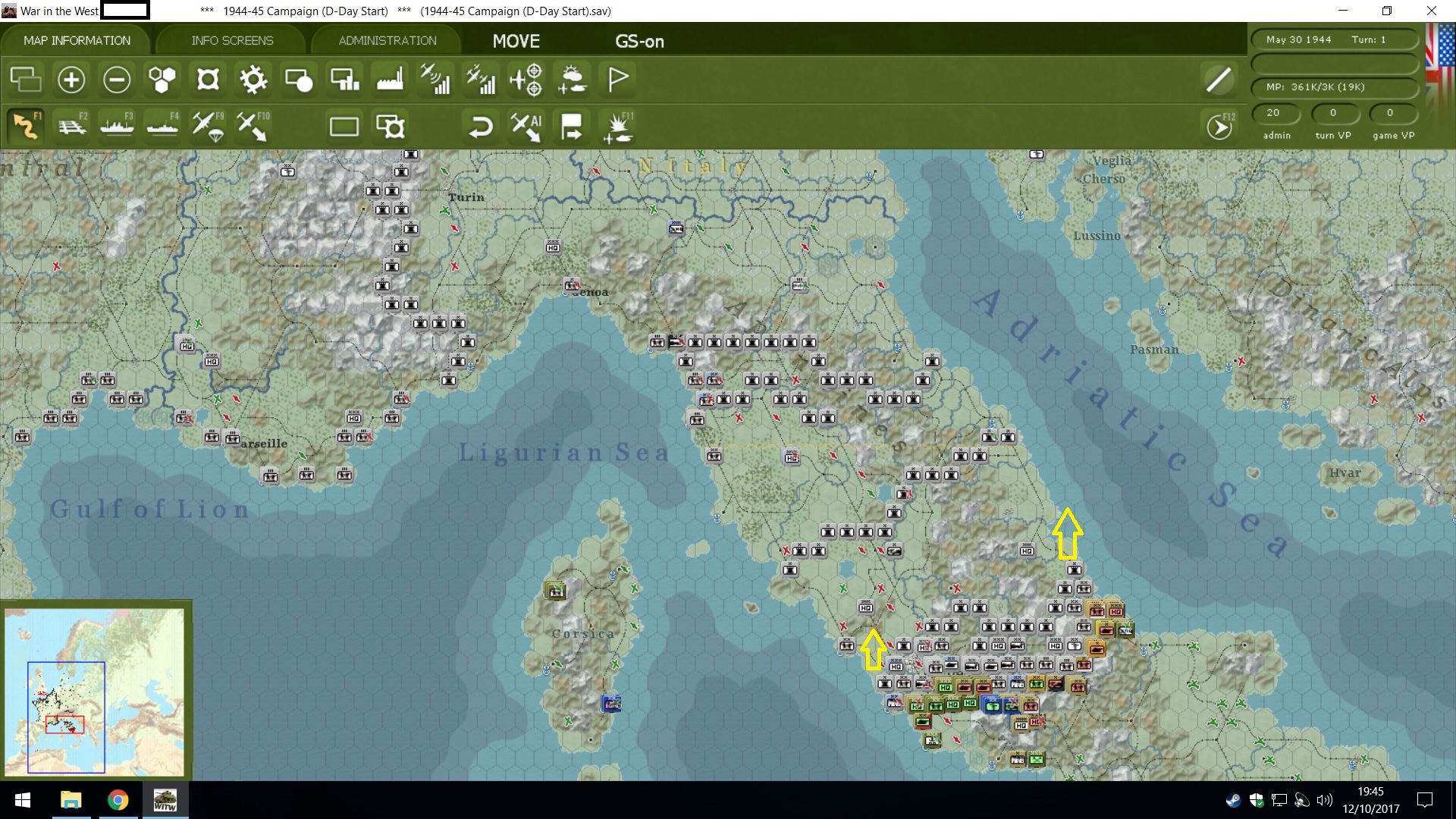The image size is (1456, 819).
Task: Run the AI air move icon
Action: pyautogui.click(x=526, y=126)
